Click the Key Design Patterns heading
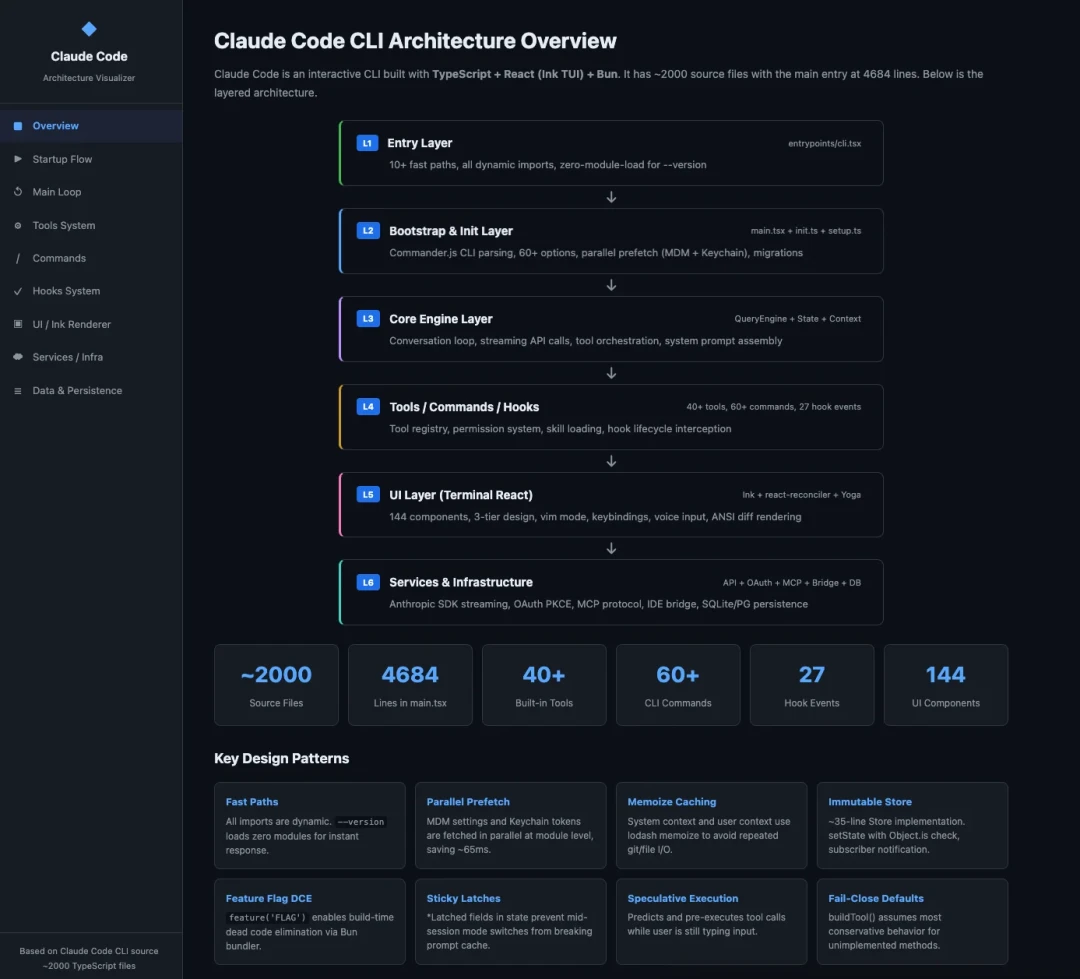The height and width of the screenshot is (979, 1080). 282,759
